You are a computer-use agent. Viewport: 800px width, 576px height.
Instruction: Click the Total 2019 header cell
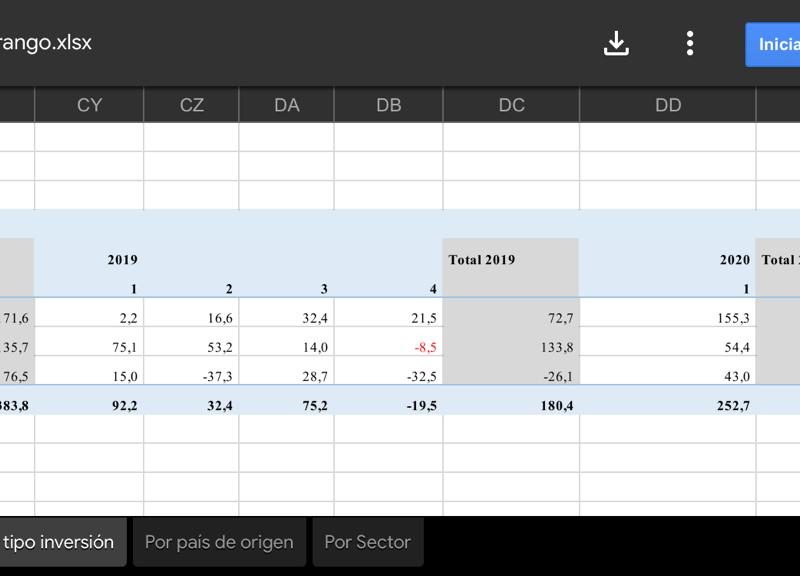click(x=510, y=260)
